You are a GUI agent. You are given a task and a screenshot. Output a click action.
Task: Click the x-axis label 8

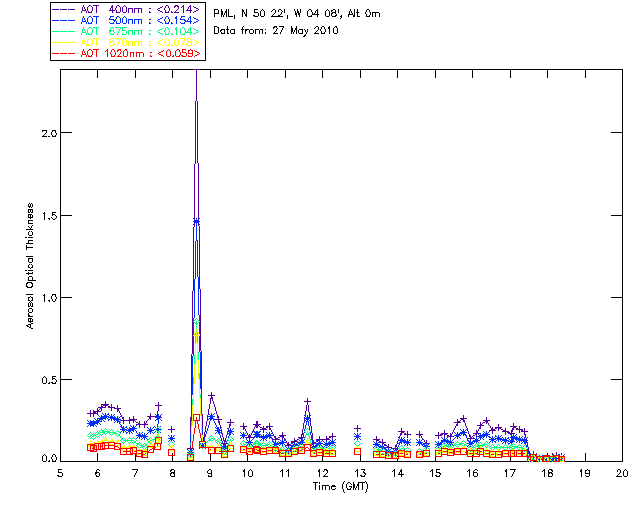(x=172, y=473)
